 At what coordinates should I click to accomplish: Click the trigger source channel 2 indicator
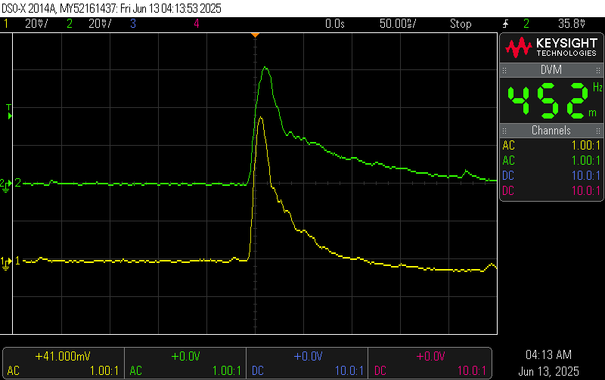pos(526,24)
